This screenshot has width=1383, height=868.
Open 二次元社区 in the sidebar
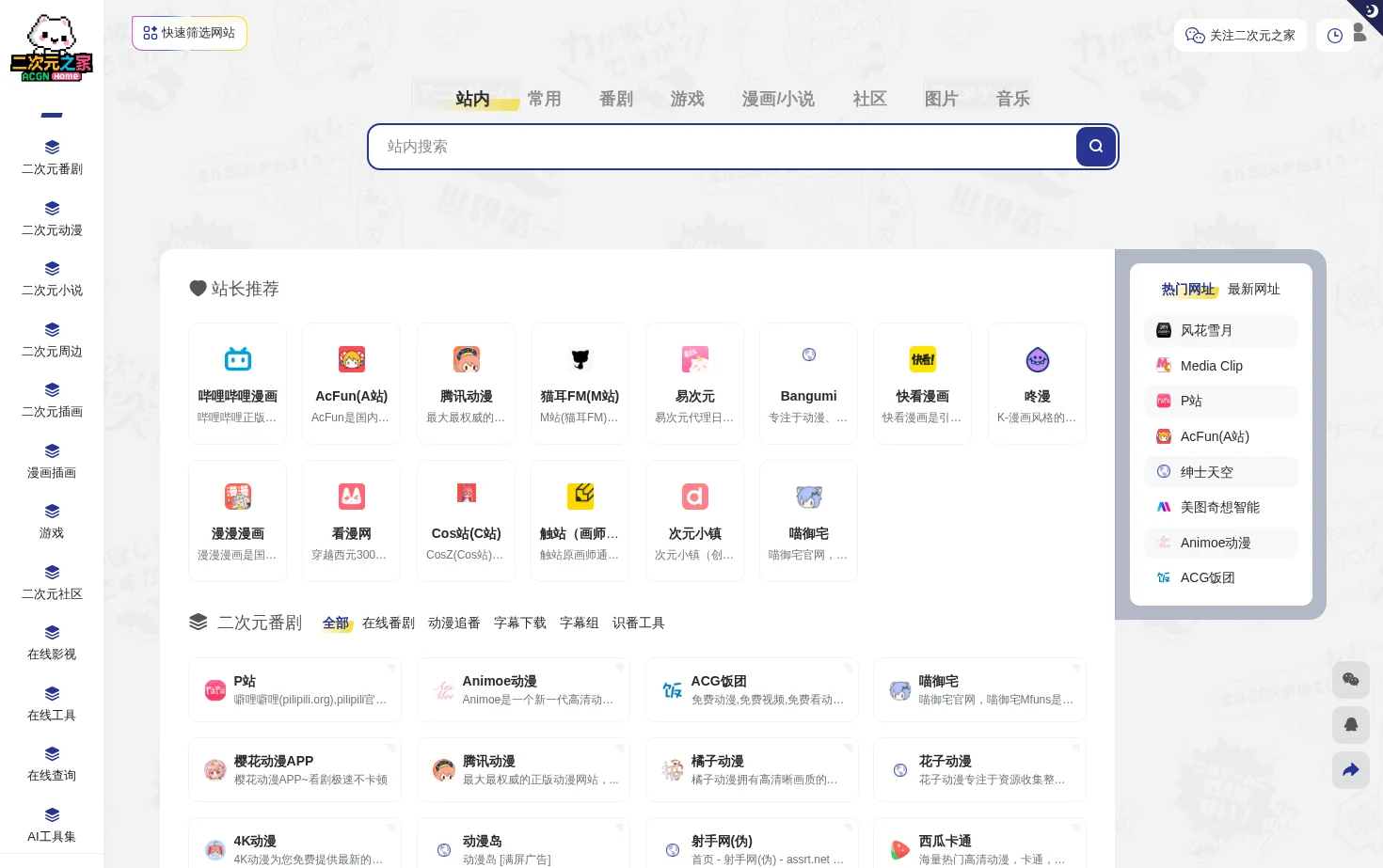coord(52,583)
